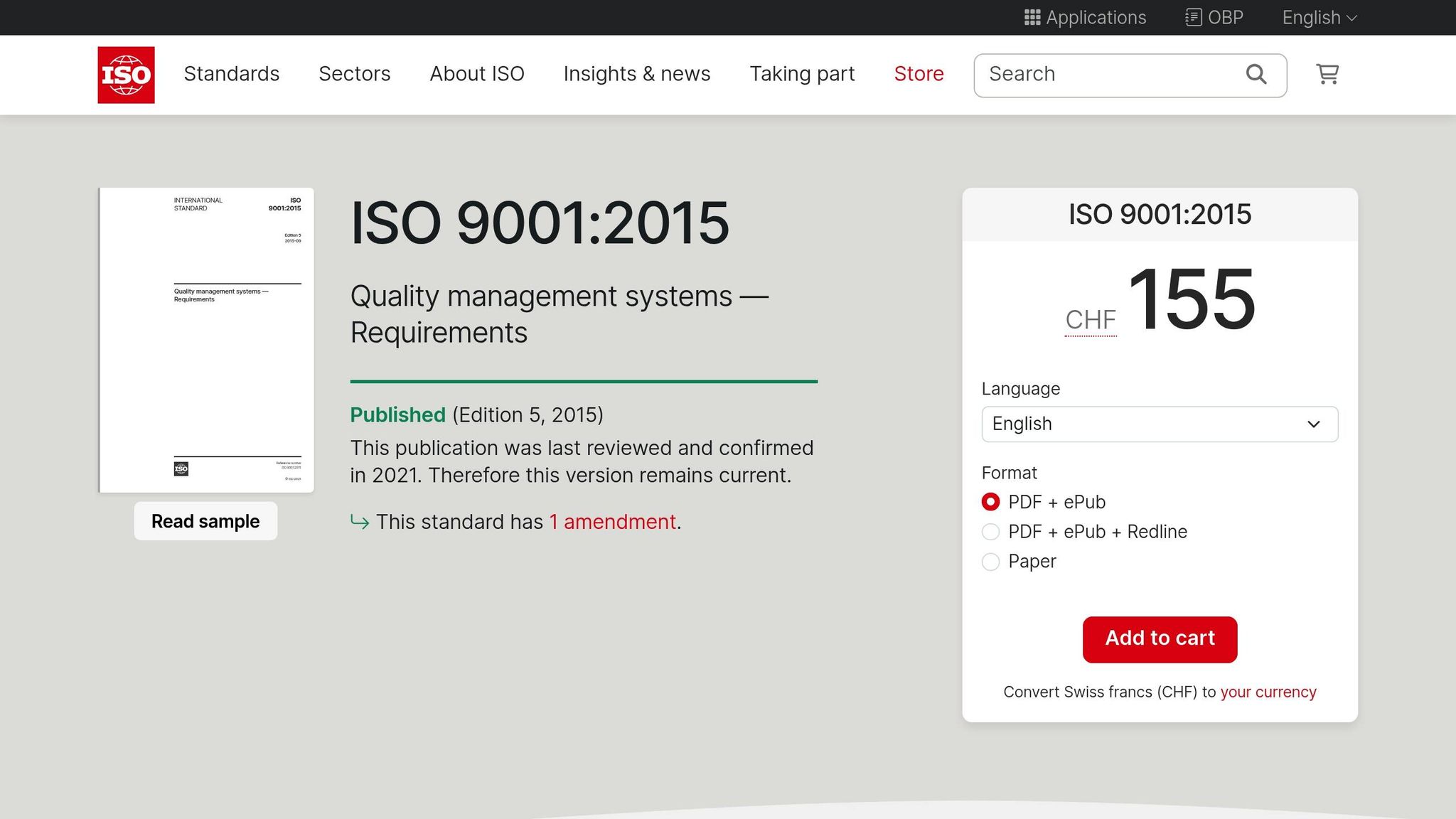Open the Insights & news menu
Image resolution: width=1456 pixels, height=819 pixels.
click(637, 74)
